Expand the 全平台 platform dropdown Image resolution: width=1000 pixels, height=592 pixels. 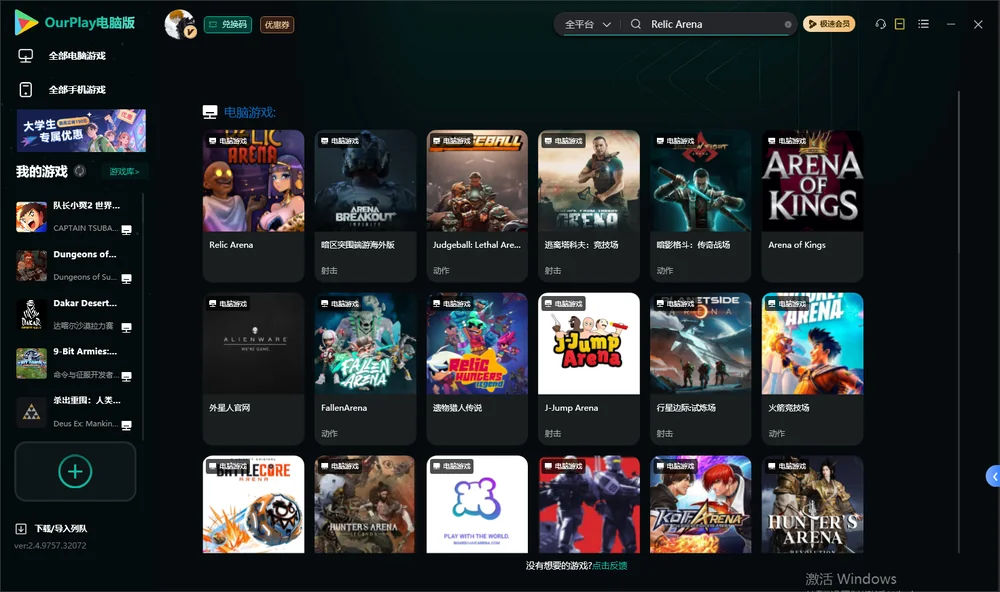(587, 24)
